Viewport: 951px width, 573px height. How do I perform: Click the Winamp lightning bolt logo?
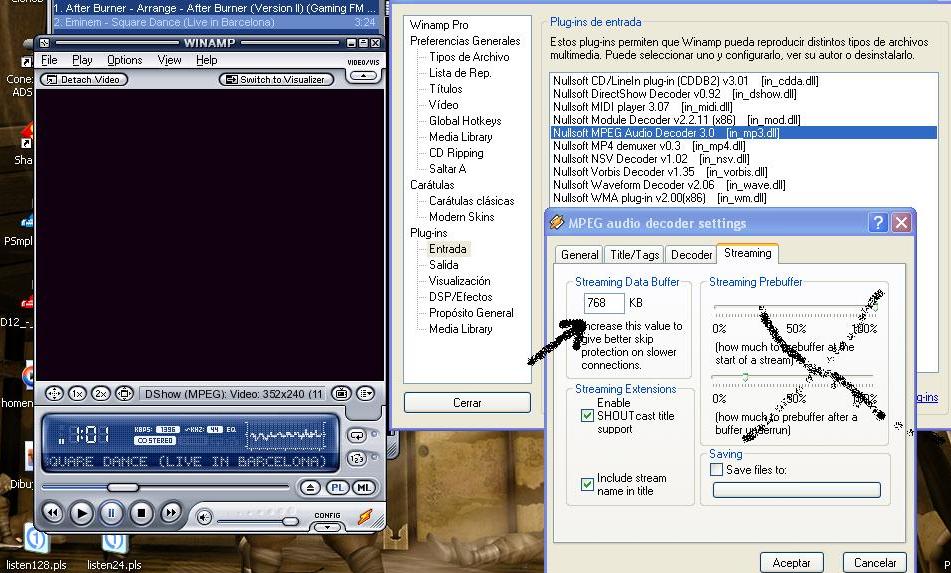[x=365, y=517]
